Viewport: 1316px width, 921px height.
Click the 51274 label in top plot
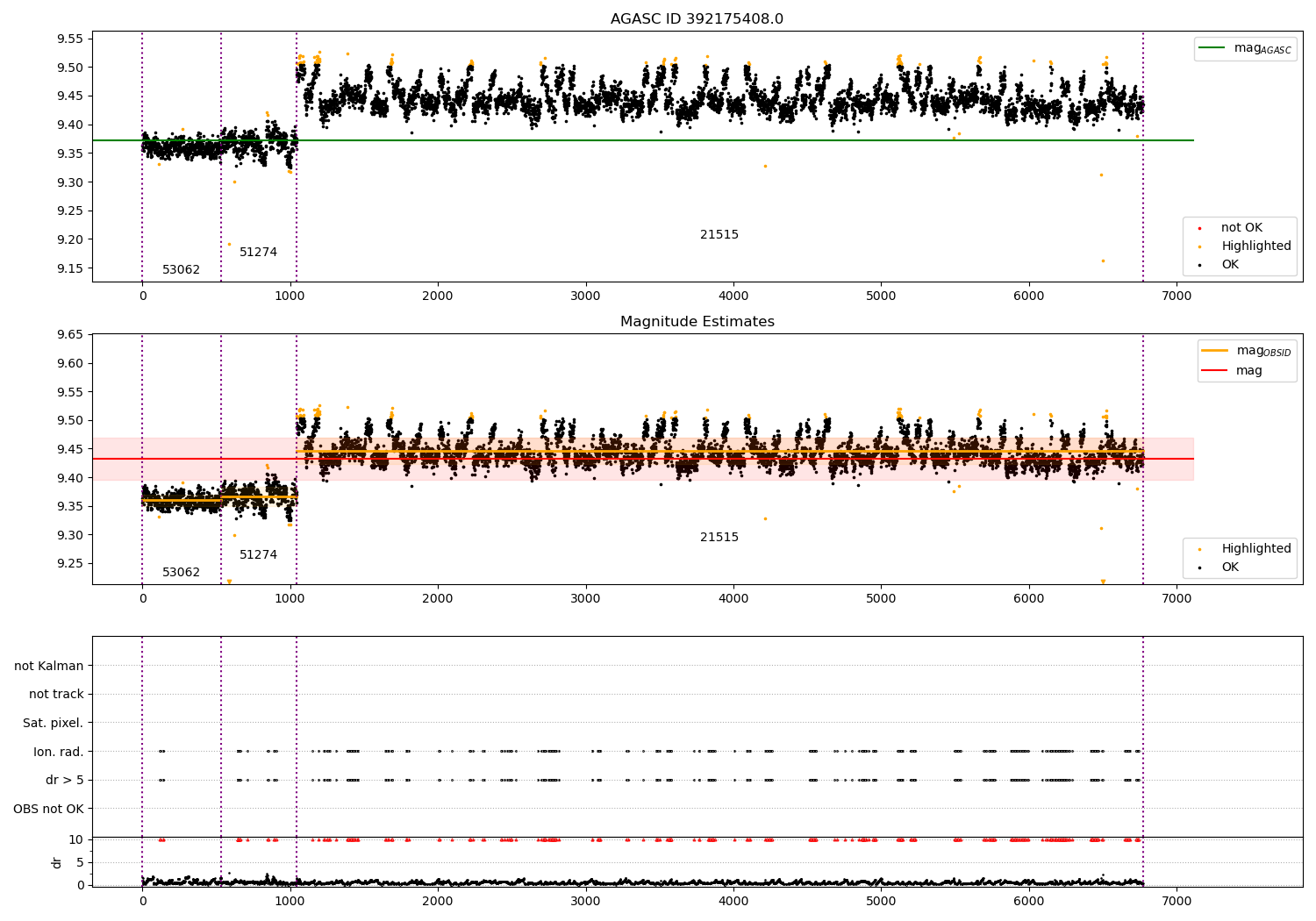(x=258, y=252)
